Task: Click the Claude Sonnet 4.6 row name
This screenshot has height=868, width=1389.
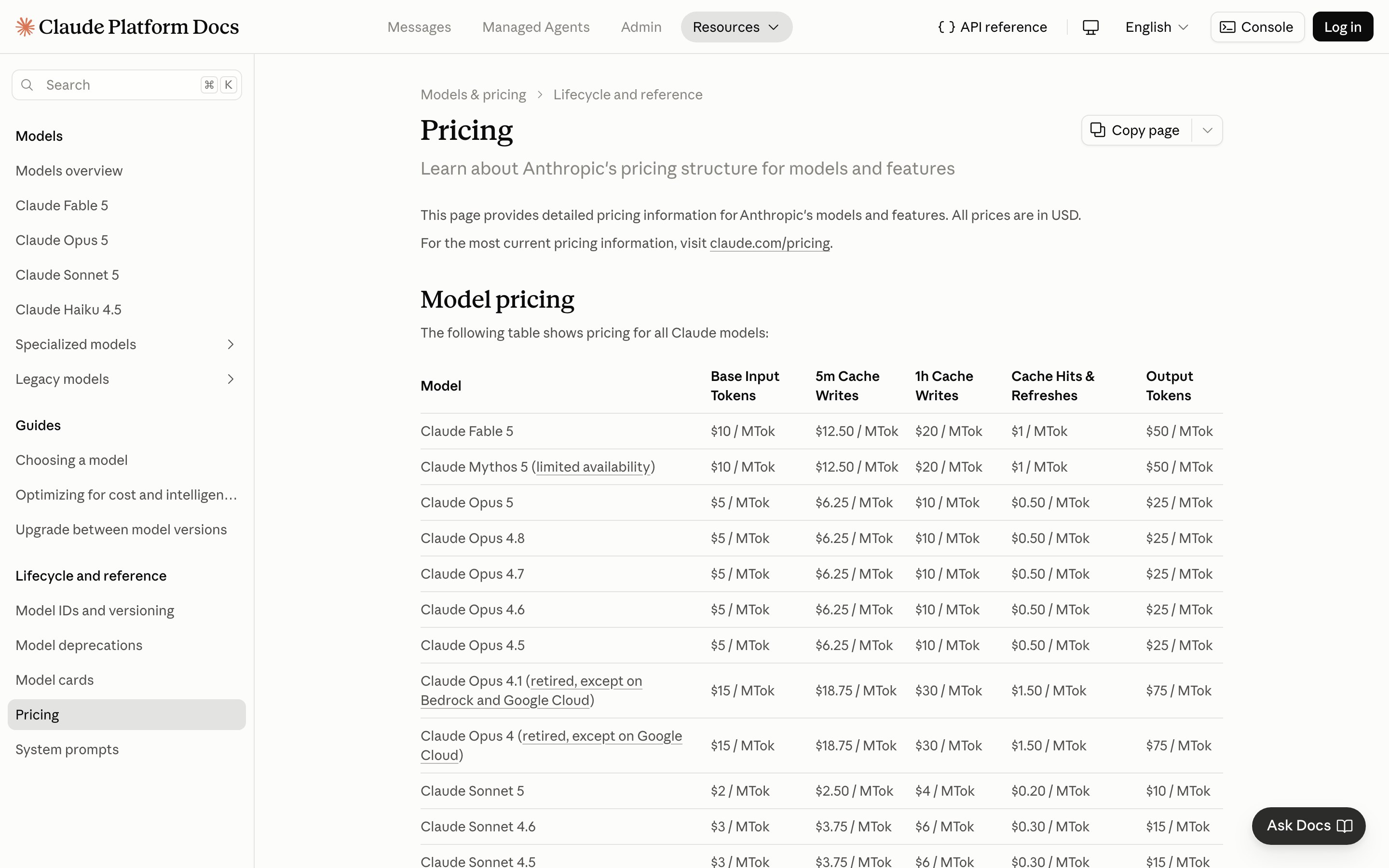Action: pyautogui.click(x=478, y=827)
